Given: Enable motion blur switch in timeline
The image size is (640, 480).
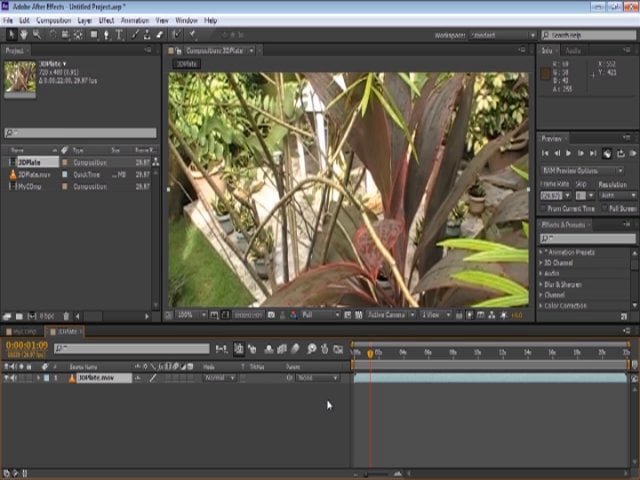Looking at the screenshot, I should (x=296, y=349).
